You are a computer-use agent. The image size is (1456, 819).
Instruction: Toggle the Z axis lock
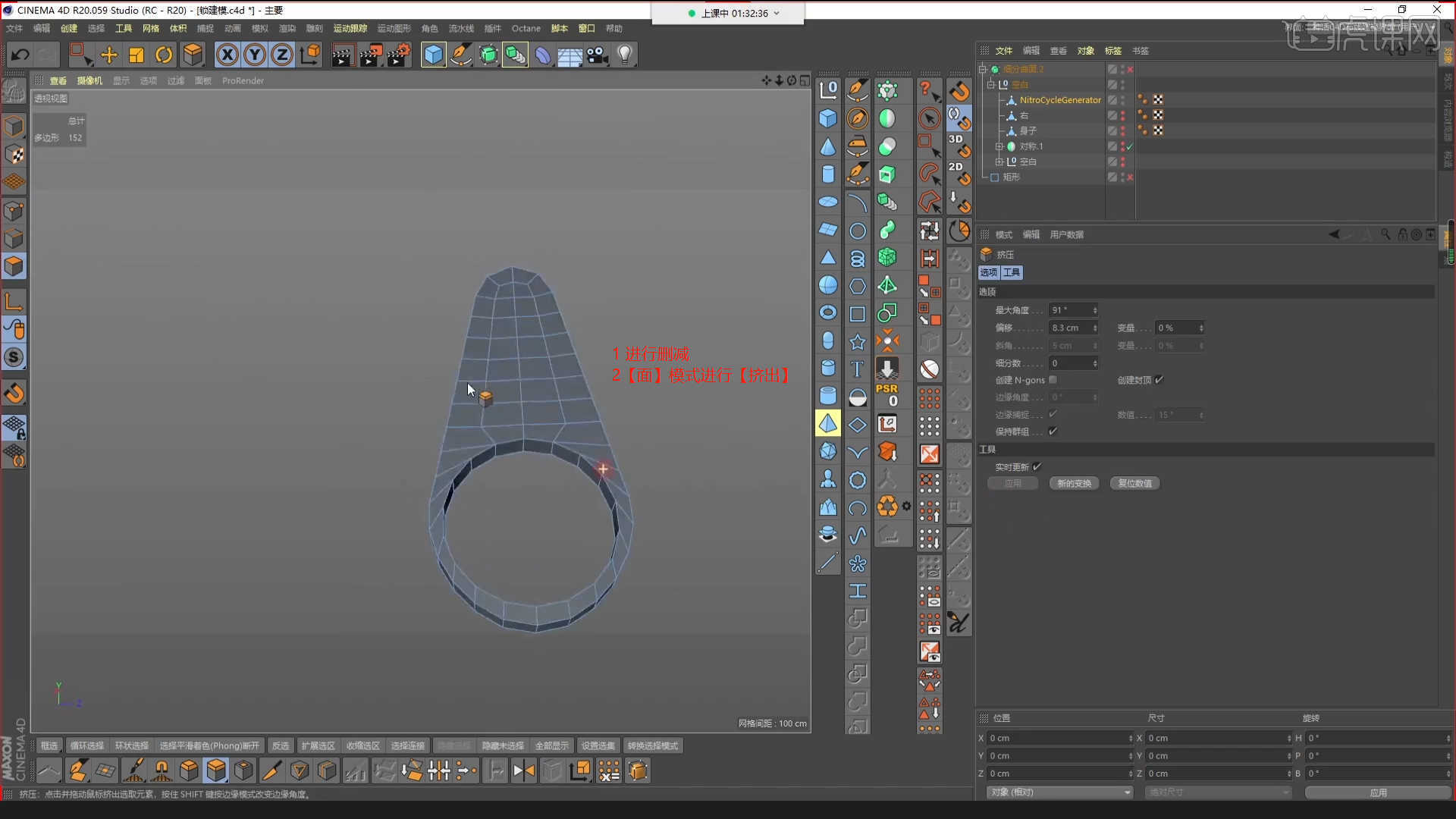tap(282, 55)
